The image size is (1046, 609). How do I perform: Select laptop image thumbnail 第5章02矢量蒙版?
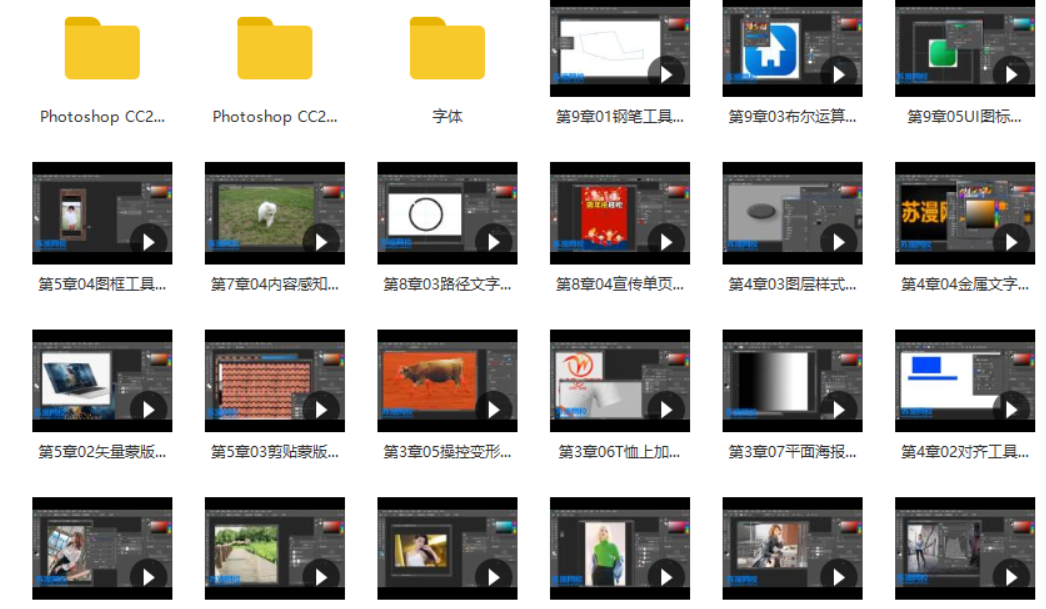coord(102,380)
